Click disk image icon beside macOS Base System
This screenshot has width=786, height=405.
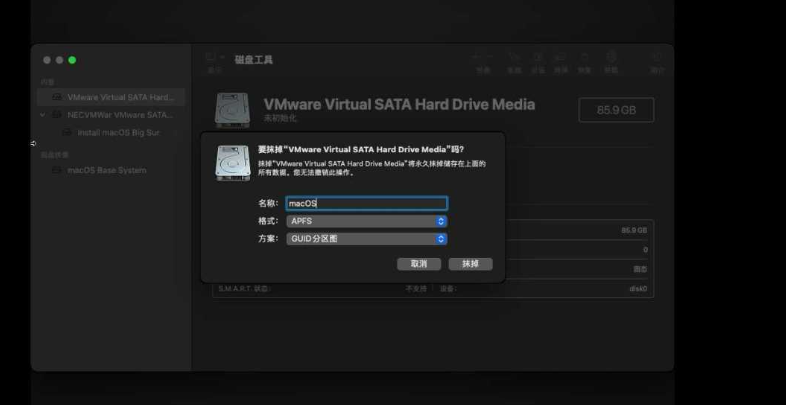57,170
